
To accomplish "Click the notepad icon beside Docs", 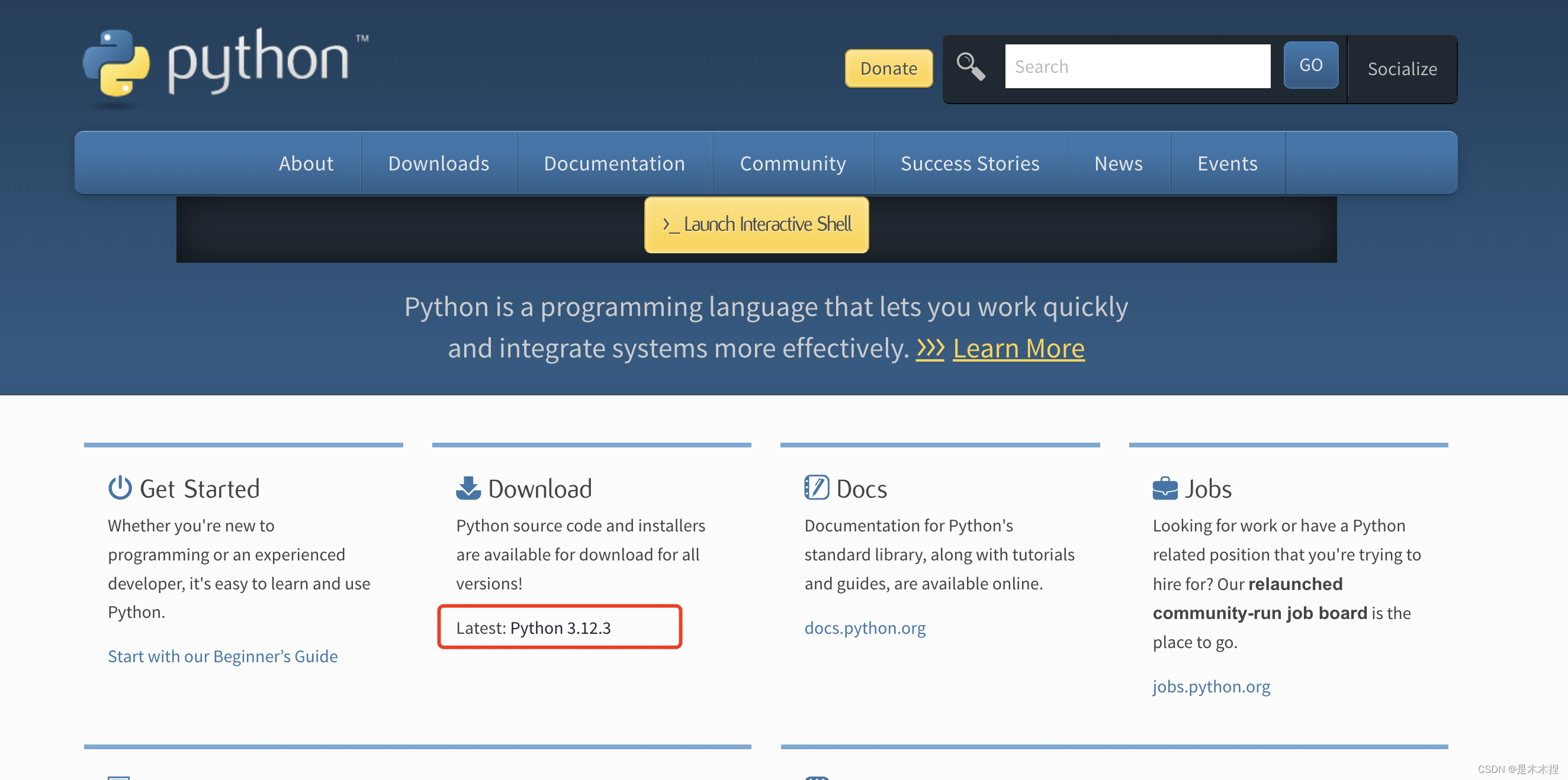I will [816, 488].
